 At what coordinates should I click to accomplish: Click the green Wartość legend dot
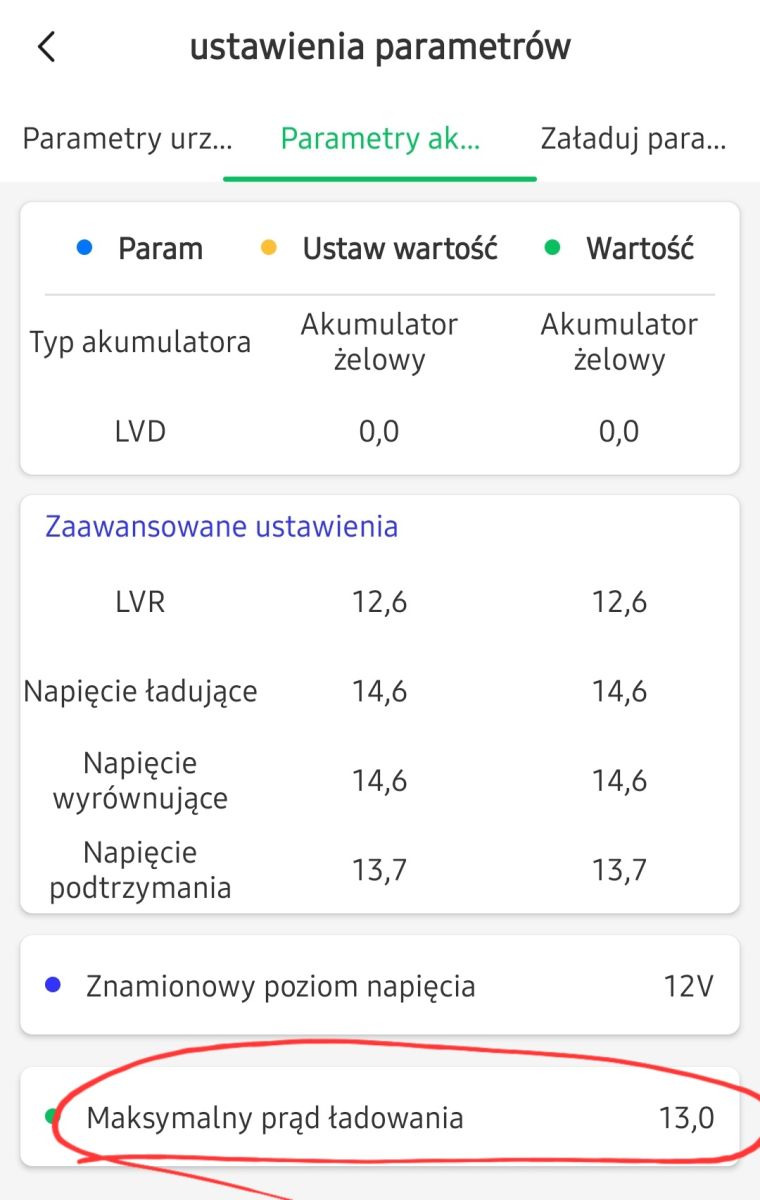coord(554,248)
